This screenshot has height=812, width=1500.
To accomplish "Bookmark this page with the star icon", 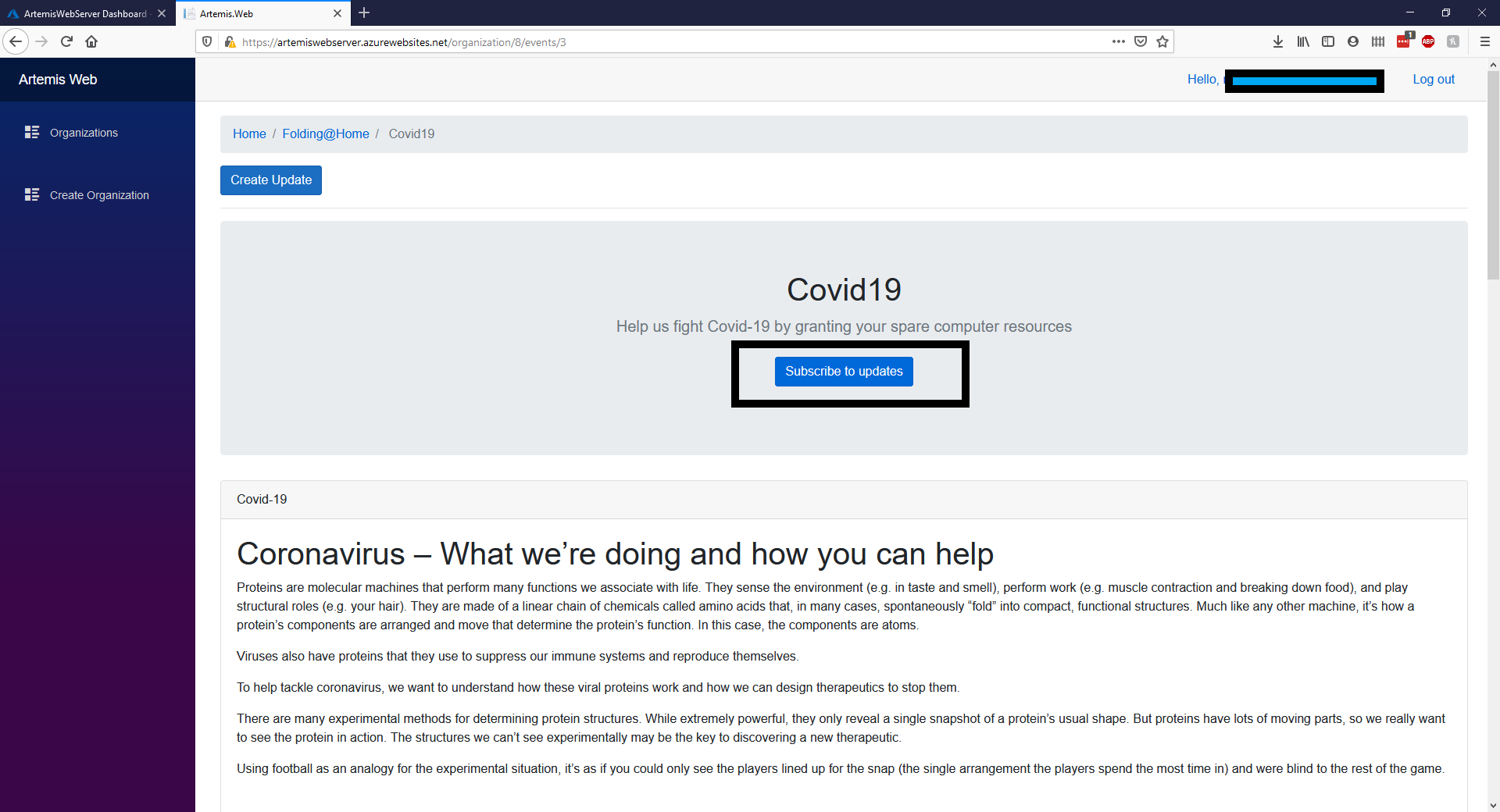I will point(1162,41).
